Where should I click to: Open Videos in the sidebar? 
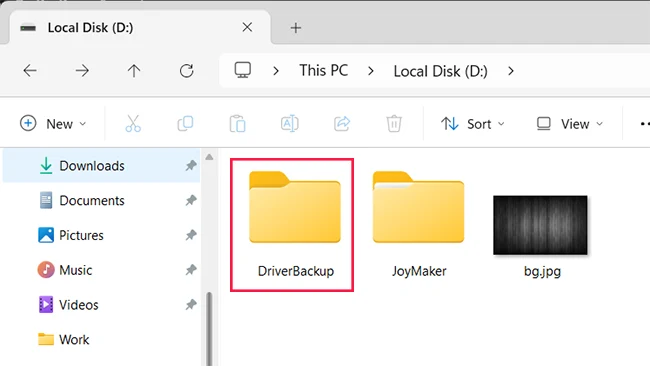tap(101, 305)
